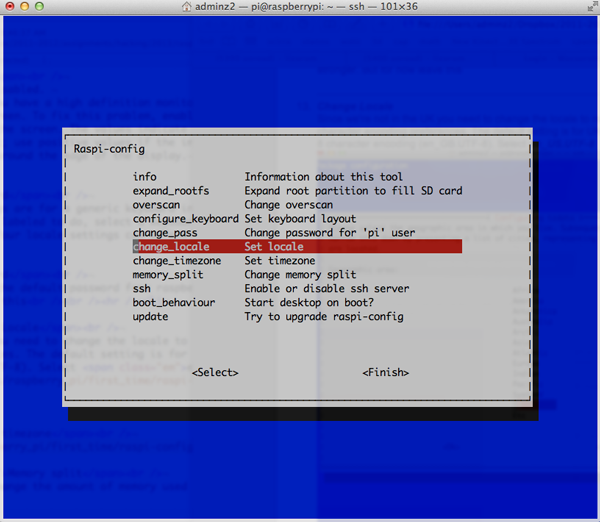The width and height of the screenshot is (600, 522).
Task: Select the info menu entry
Action: tap(144, 177)
